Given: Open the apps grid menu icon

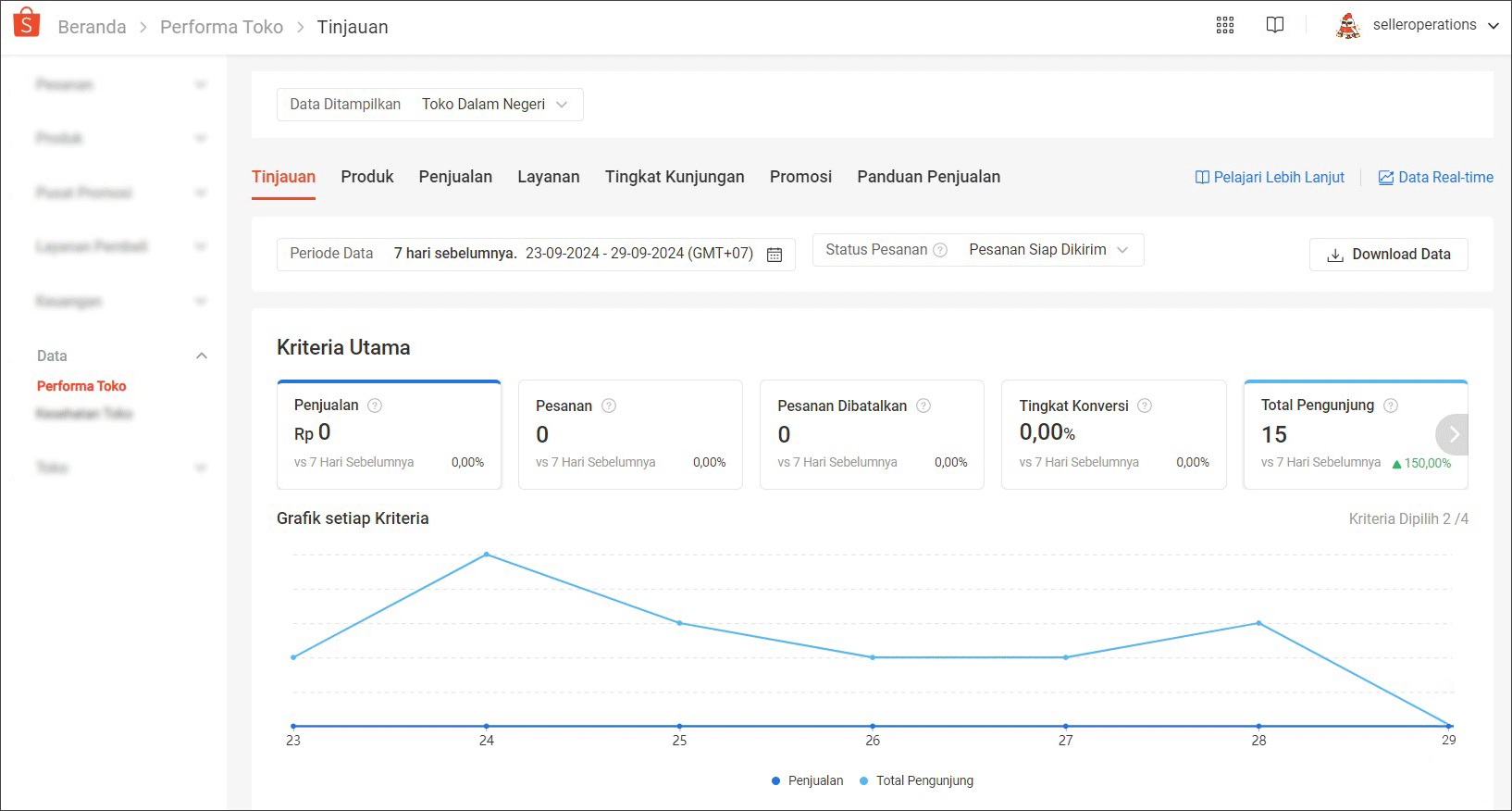Looking at the screenshot, I should tap(1224, 25).
